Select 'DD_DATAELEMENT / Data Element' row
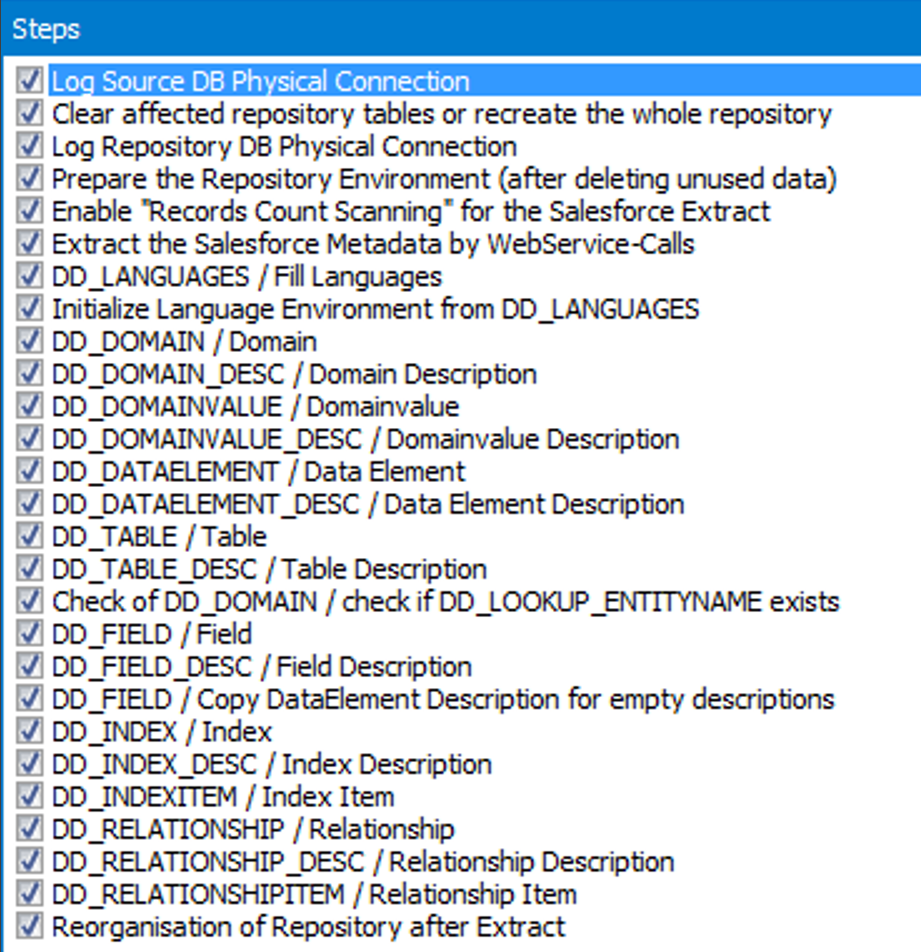Viewport: 921px width, 952px height. point(258,472)
